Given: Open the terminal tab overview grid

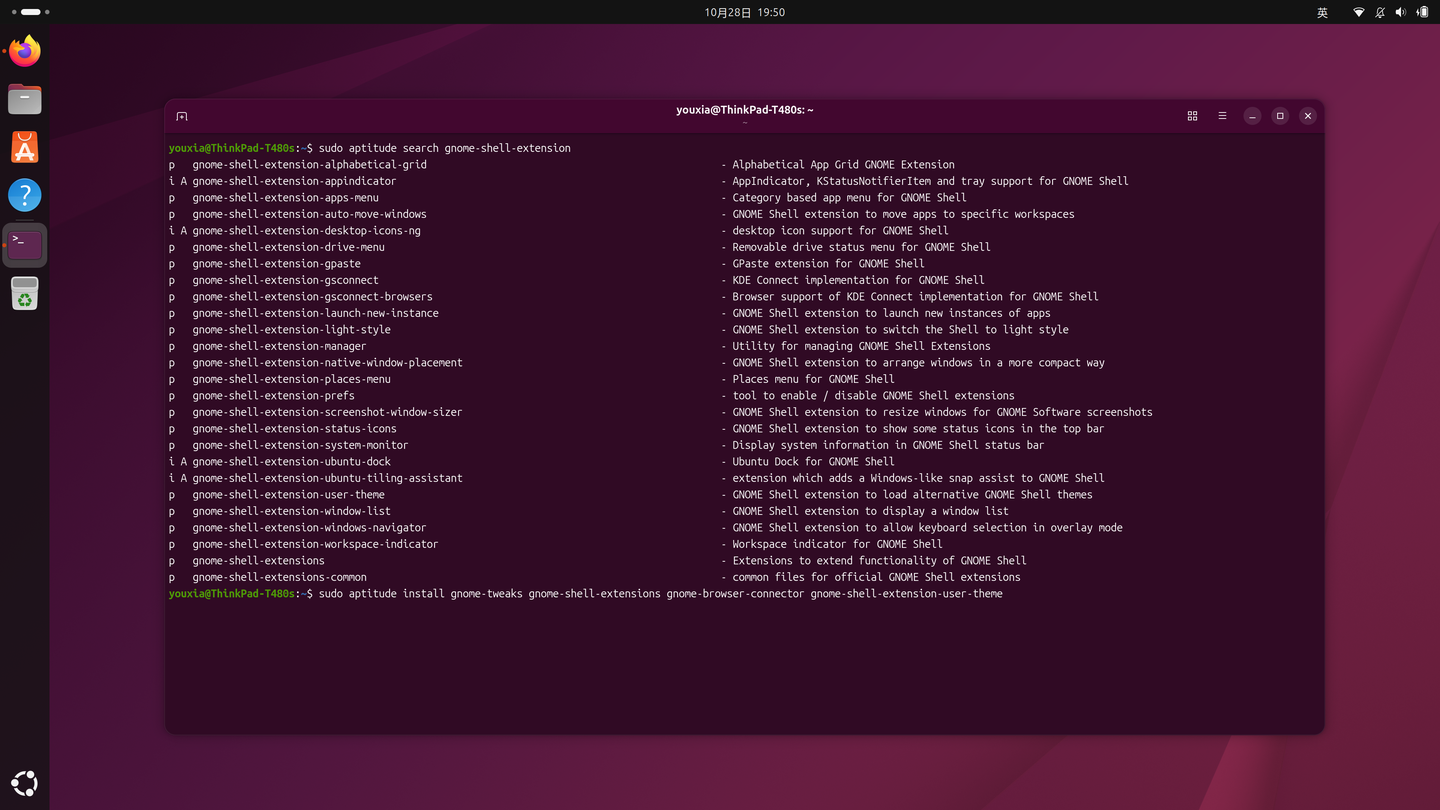Looking at the screenshot, I should point(1192,115).
